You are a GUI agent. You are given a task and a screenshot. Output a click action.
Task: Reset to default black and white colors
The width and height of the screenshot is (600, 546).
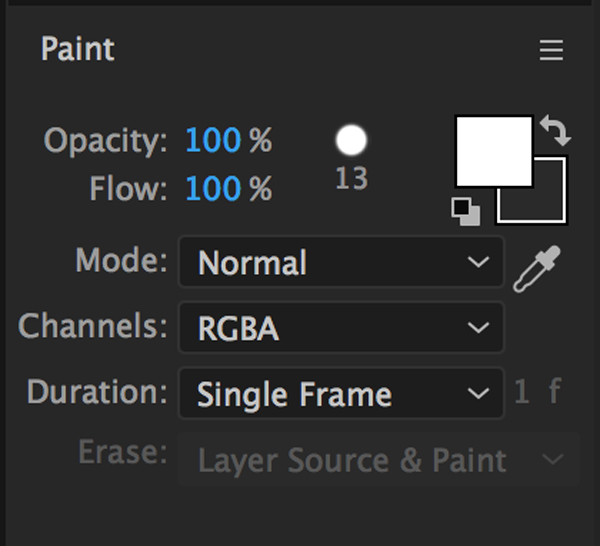(x=466, y=212)
